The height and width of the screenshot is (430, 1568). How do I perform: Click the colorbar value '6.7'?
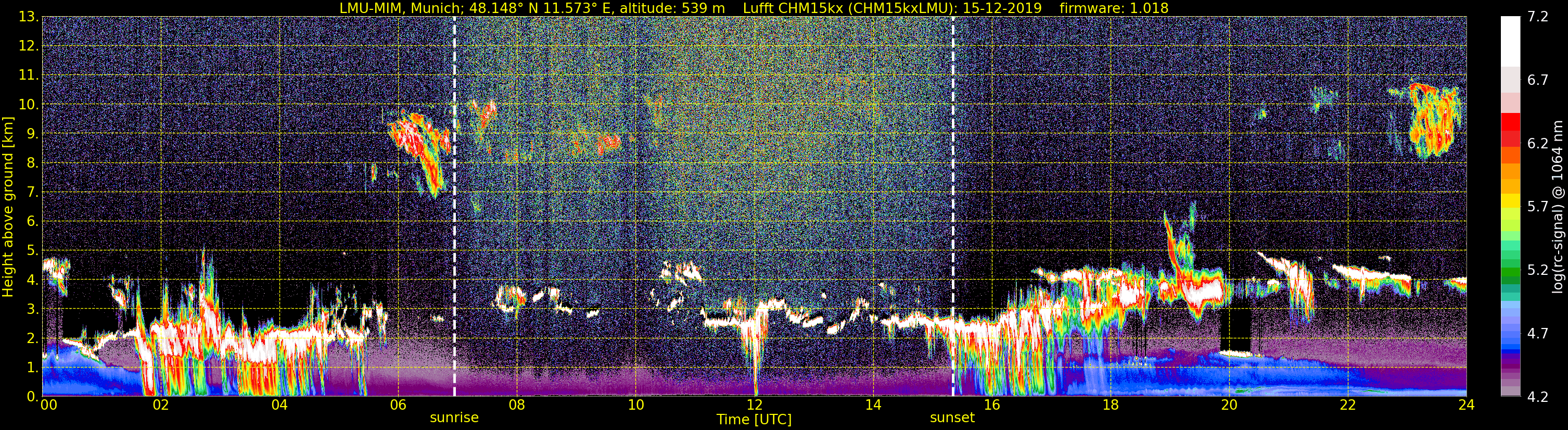(1538, 80)
